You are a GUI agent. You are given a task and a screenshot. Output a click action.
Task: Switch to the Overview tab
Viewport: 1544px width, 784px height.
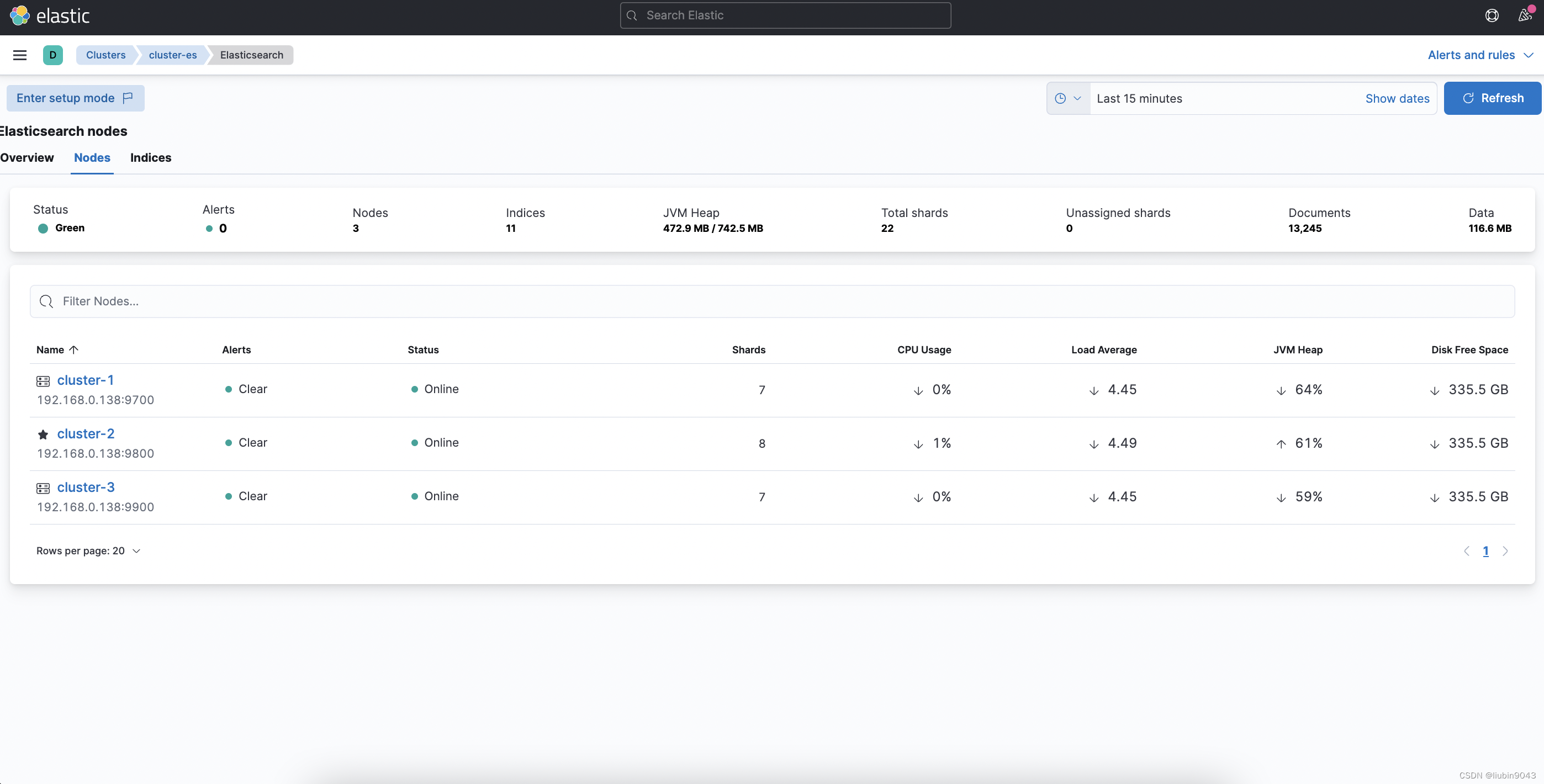pos(27,158)
